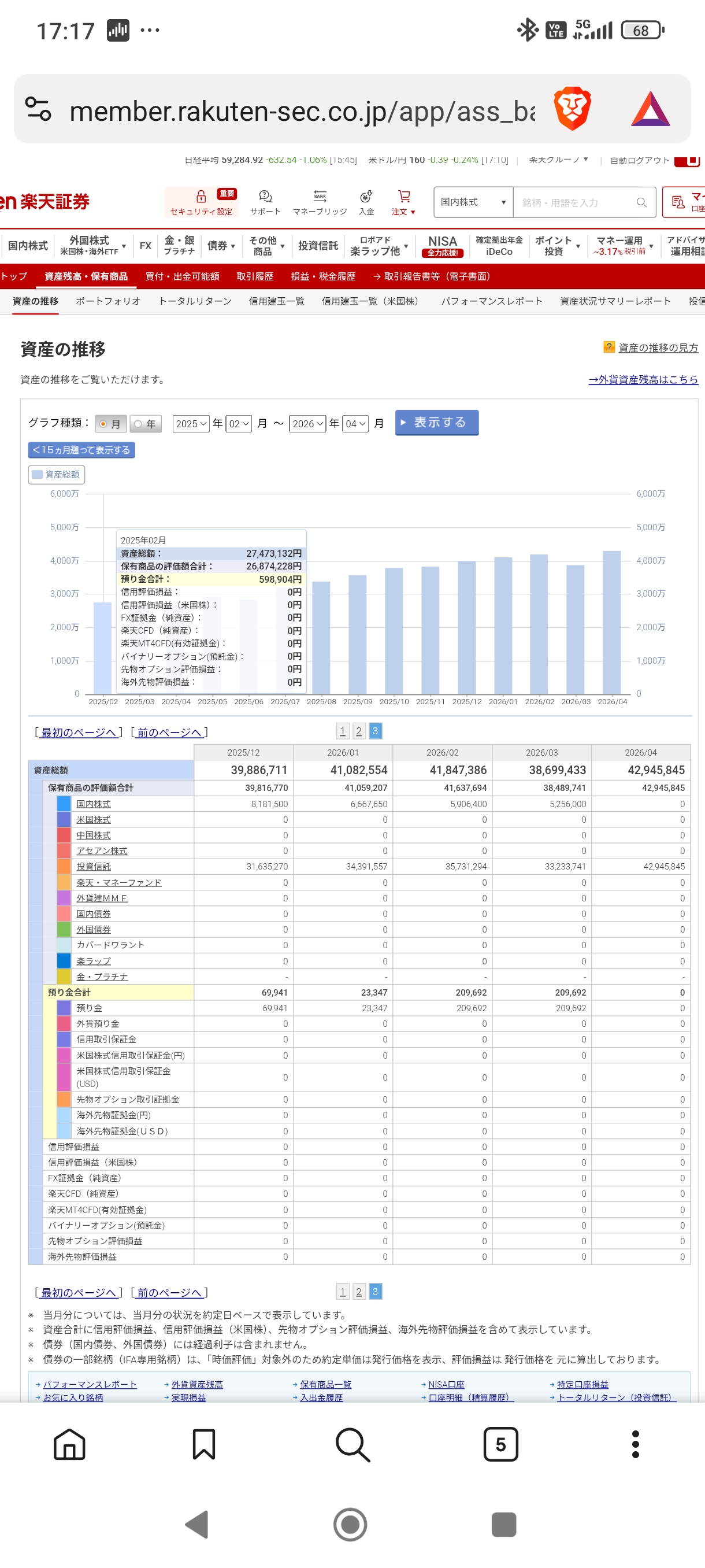The image size is (705, 1568).
Task: Tap the 入金 deposit icon
Action: click(366, 197)
